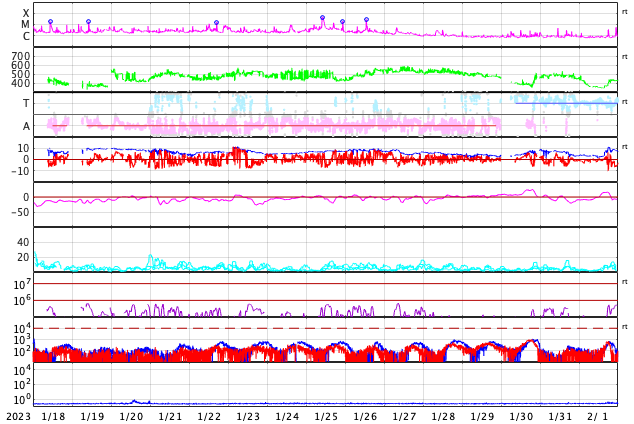Click the flare marker midway through 1/25
This screenshot has width=634, height=424.
click(x=342, y=21)
